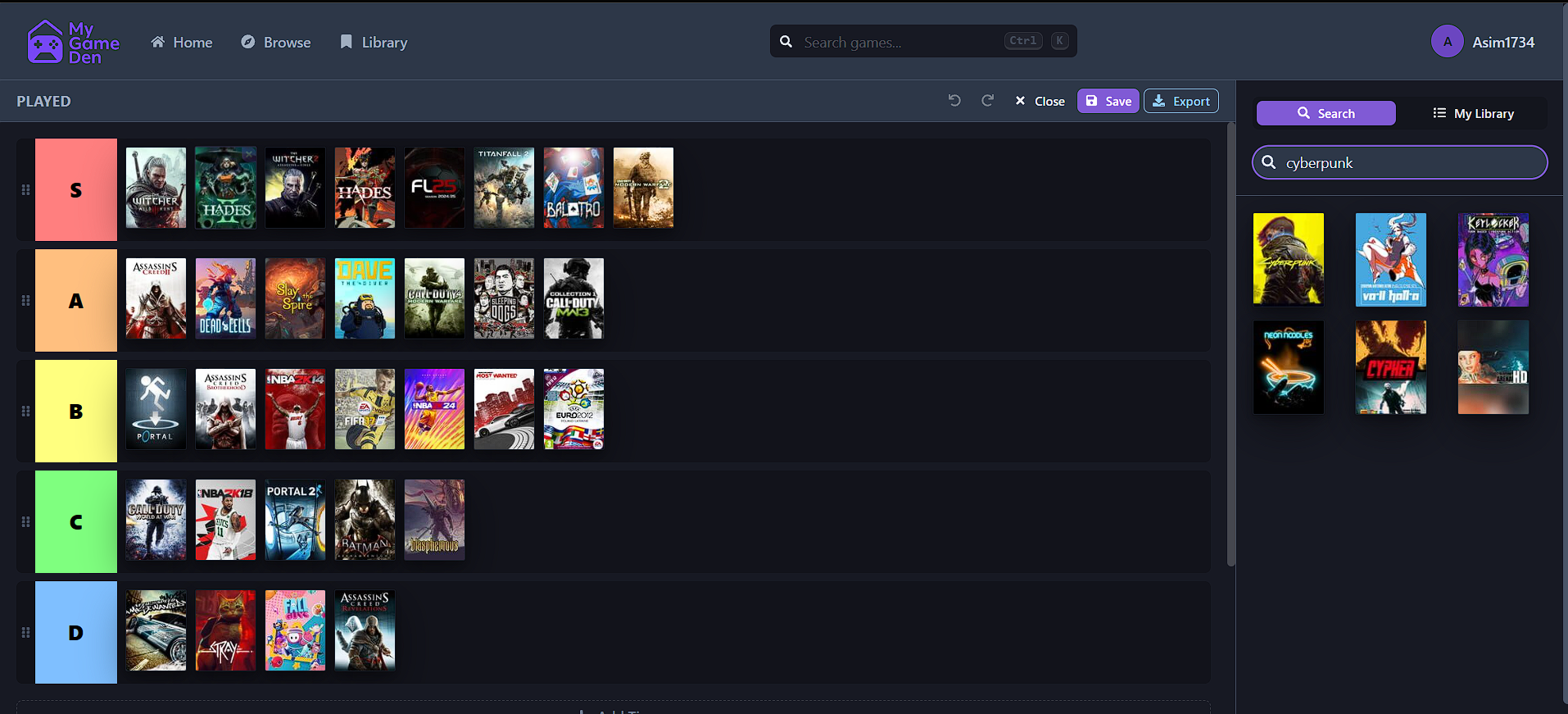
Task: Select the Blasphemous cover
Action: pos(434,520)
